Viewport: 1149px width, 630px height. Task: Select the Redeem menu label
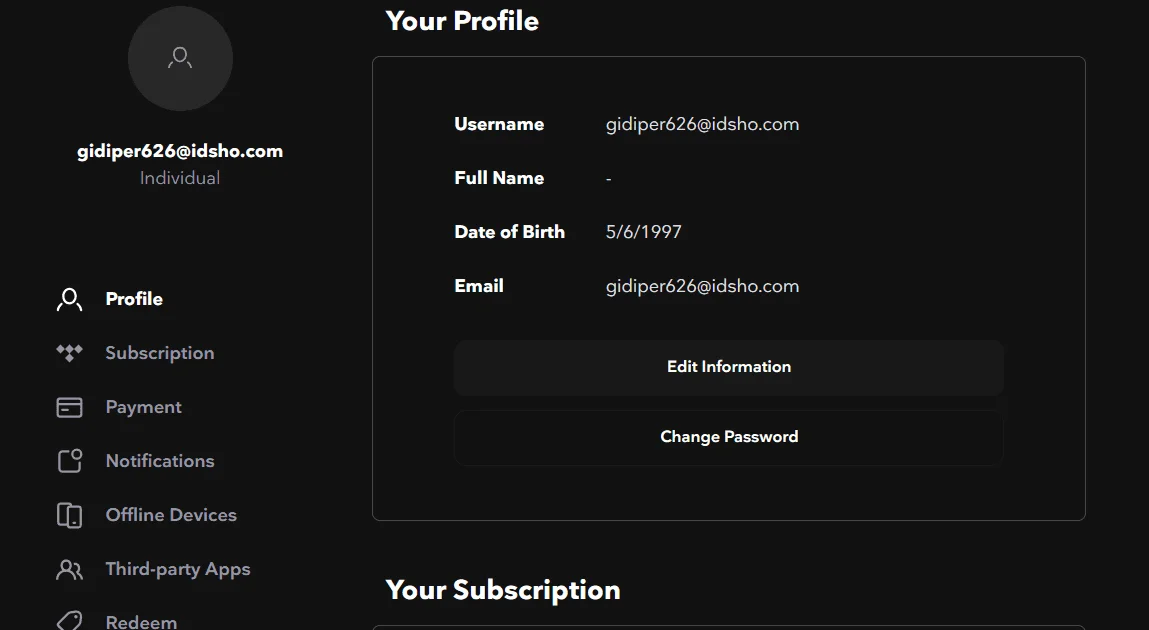point(141,622)
